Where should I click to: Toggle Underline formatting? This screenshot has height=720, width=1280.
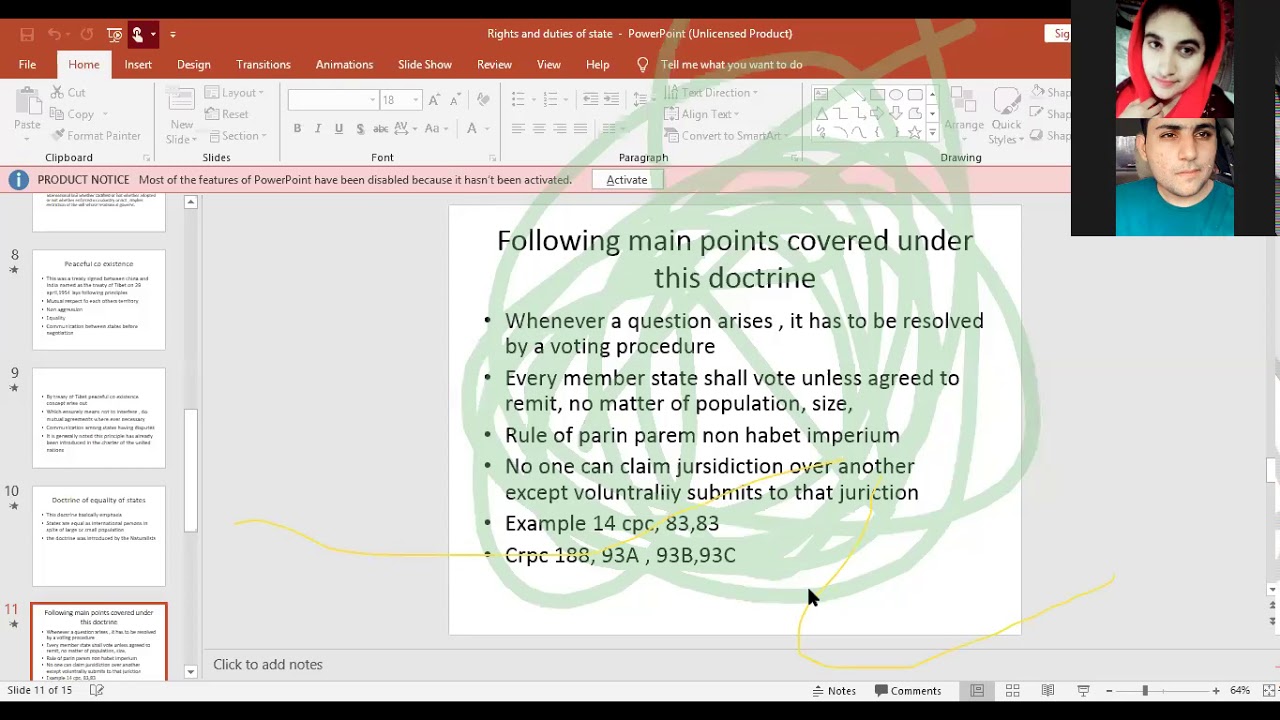[339, 128]
